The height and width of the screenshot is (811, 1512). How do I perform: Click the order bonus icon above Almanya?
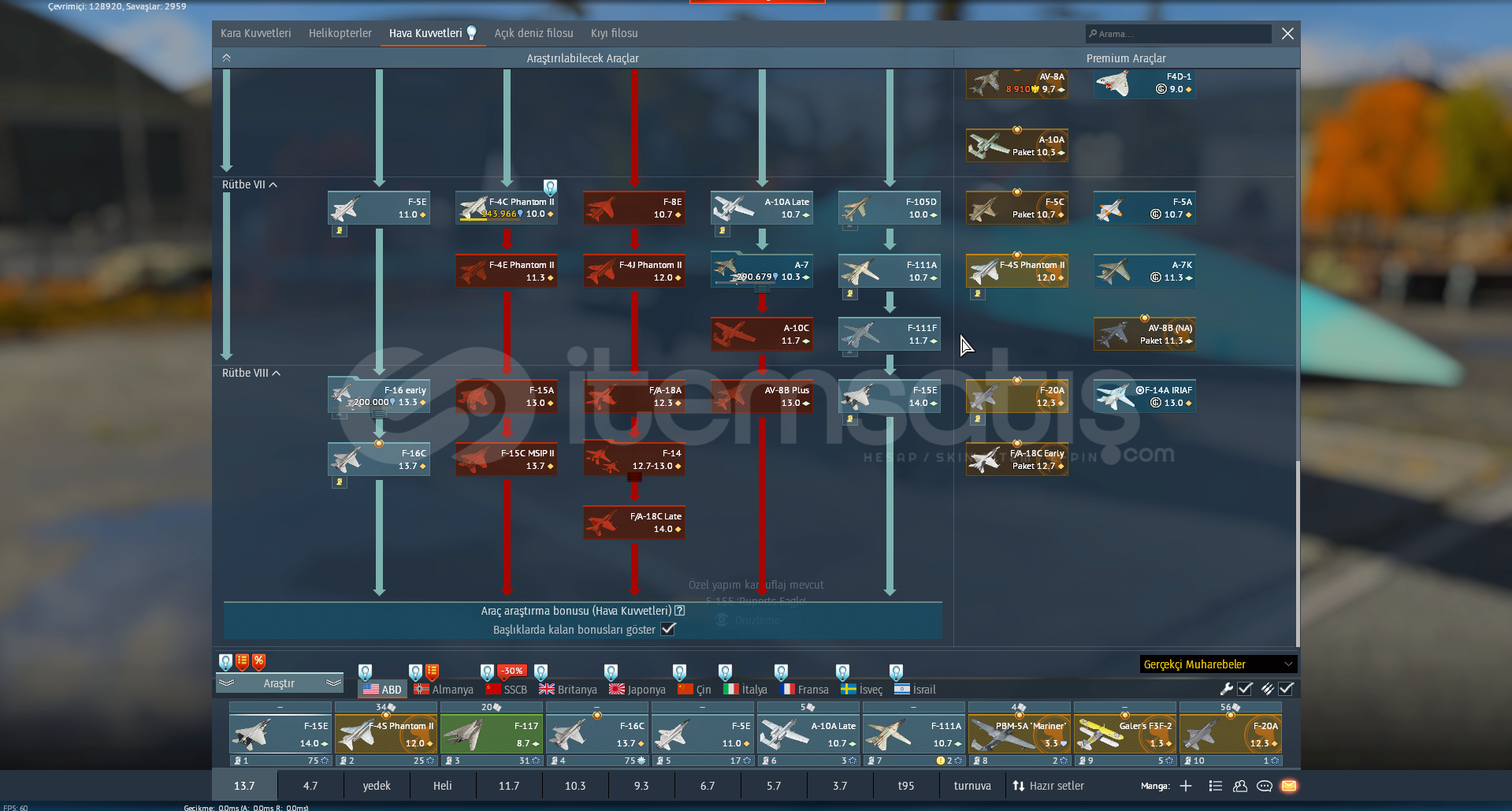[x=432, y=671]
